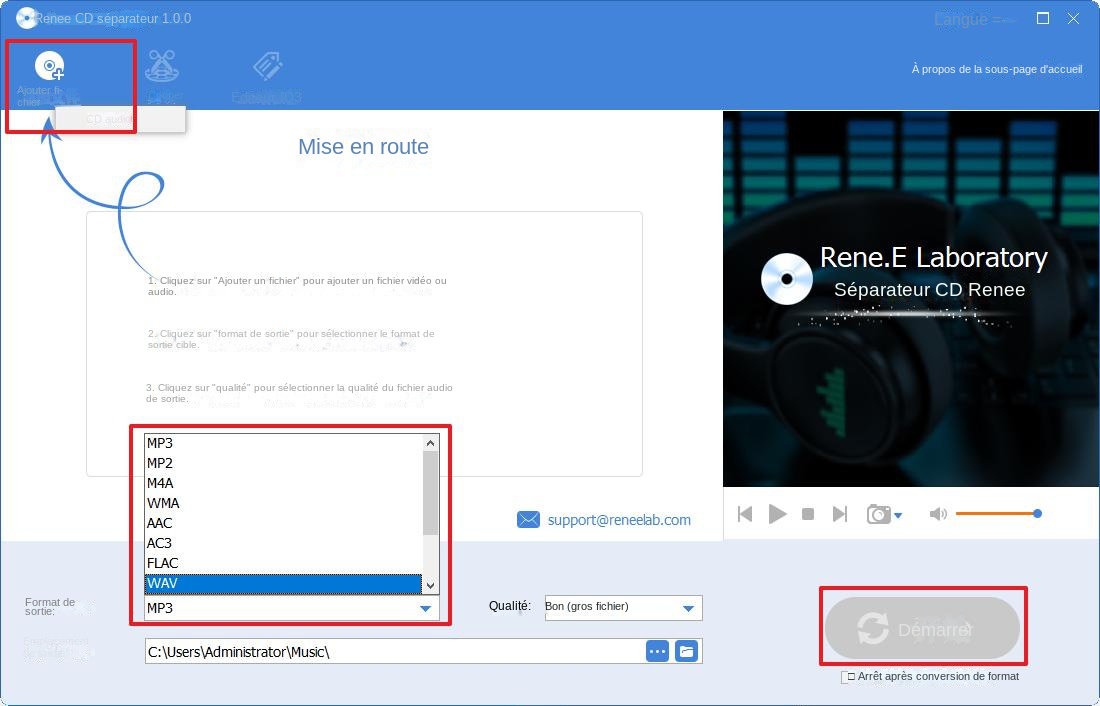The height and width of the screenshot is (706, 1100).
Task: Expand the camera snapshot options arrow
Action: click(896, 516)
